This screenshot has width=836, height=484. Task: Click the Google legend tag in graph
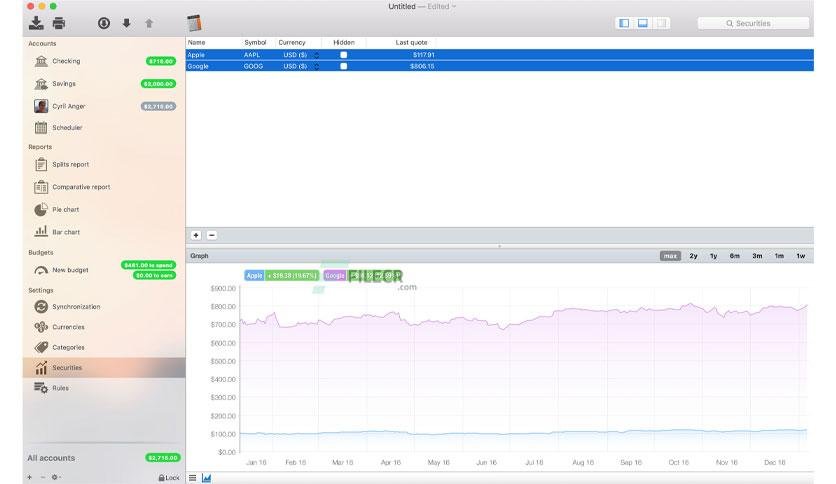tap(335, 276)
